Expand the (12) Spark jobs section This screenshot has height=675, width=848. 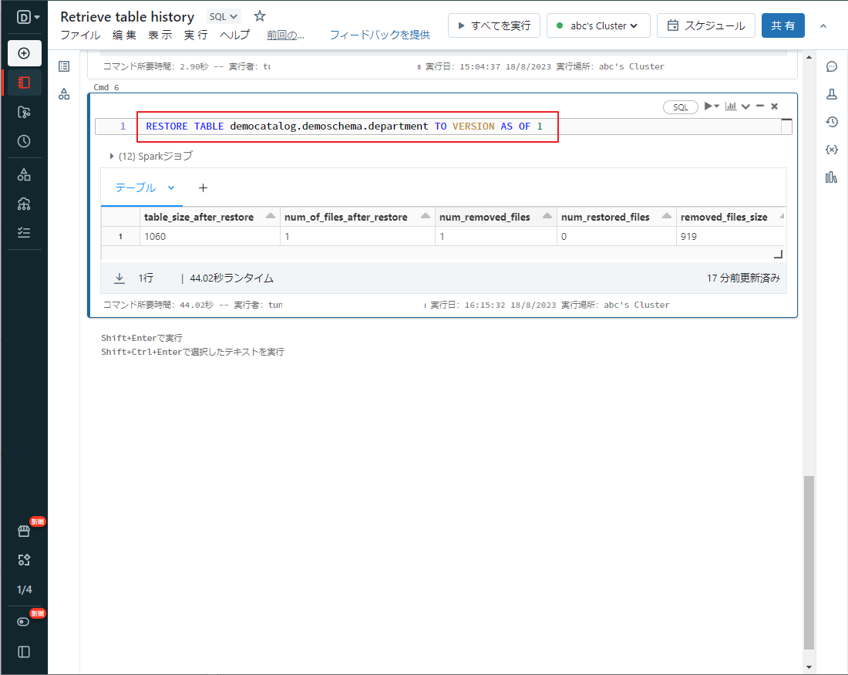(112, 156)
